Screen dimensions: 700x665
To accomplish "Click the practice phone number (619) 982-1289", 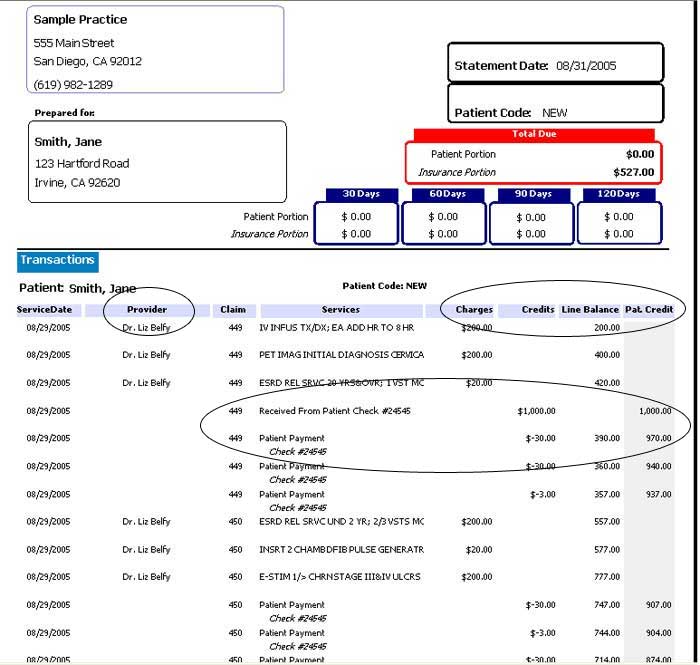I will click(73, 84).
